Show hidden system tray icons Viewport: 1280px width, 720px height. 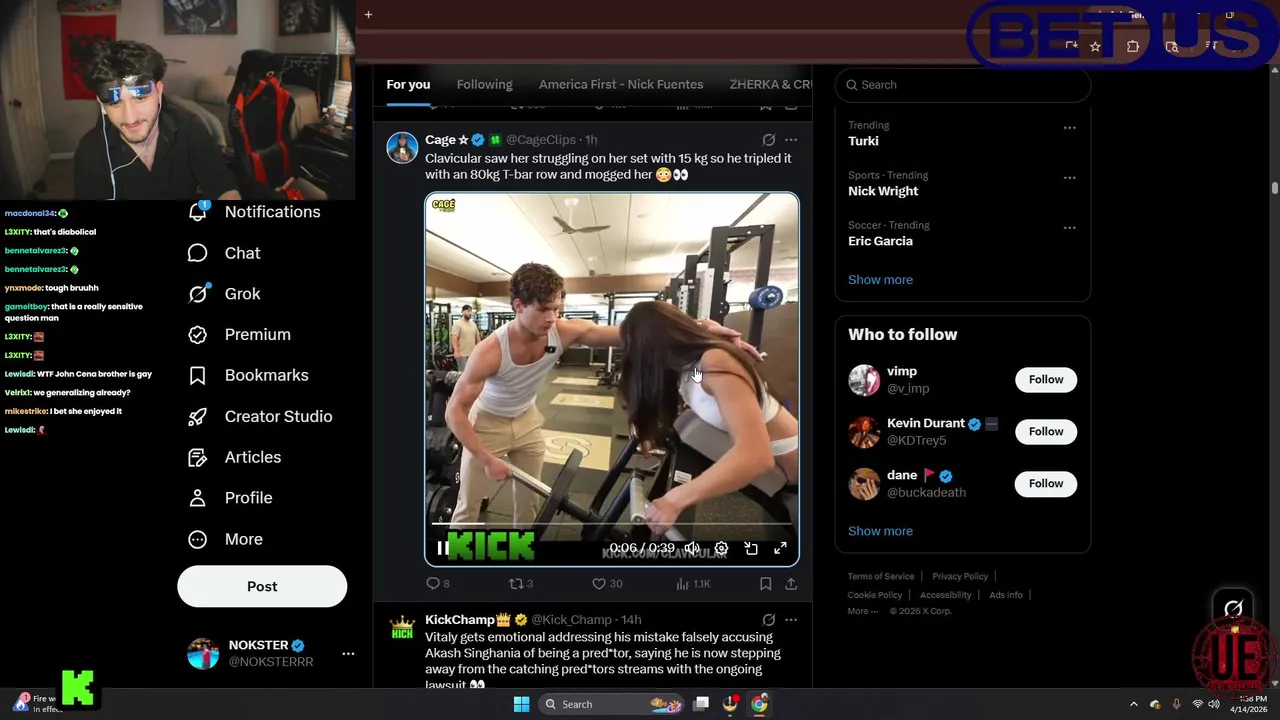tap(1133, 704)
